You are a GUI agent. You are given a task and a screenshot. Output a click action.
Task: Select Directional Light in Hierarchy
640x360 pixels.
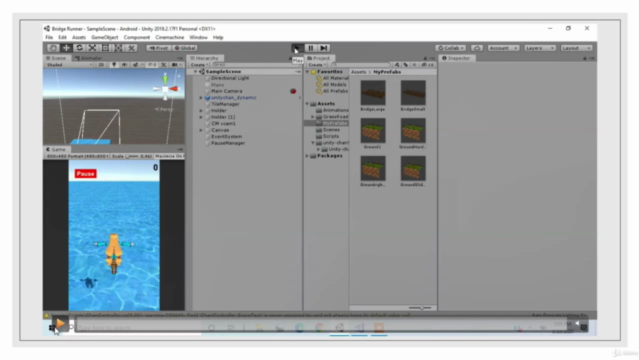pos(230,78)
